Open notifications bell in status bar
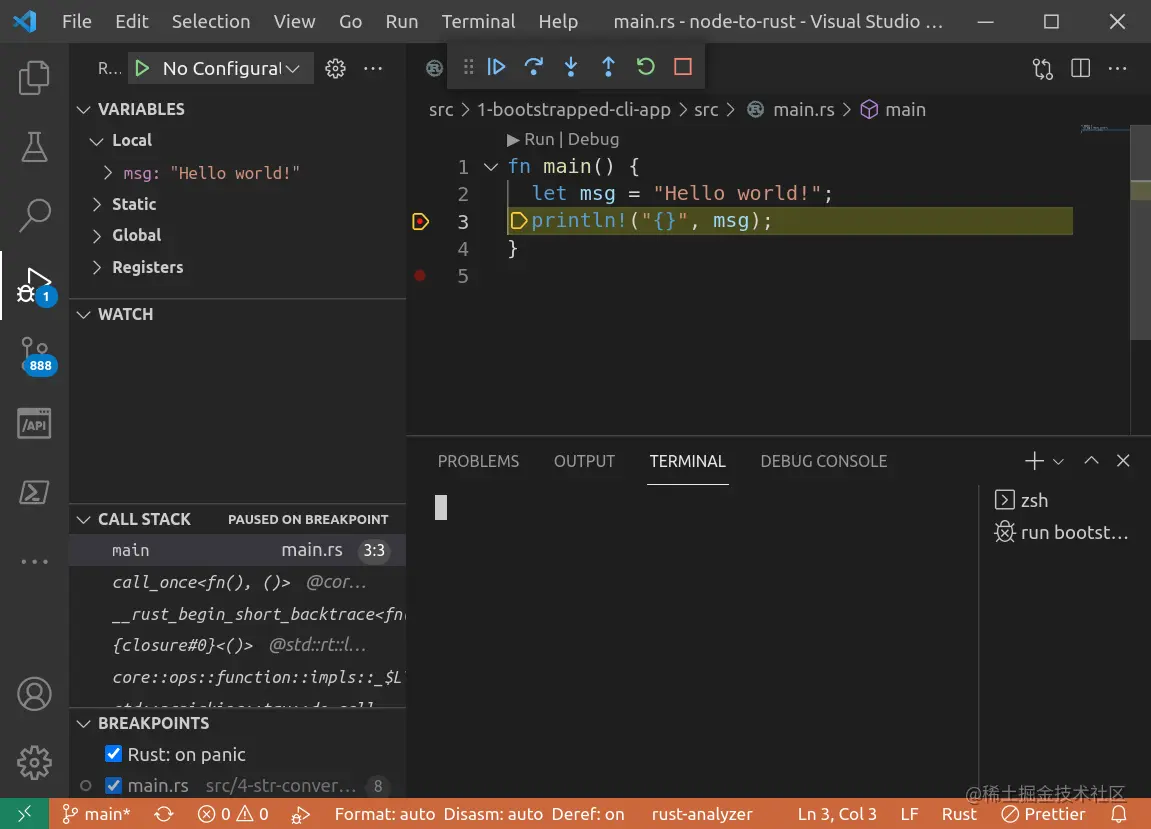The image size is (1151, 829). click(1118, 814)
